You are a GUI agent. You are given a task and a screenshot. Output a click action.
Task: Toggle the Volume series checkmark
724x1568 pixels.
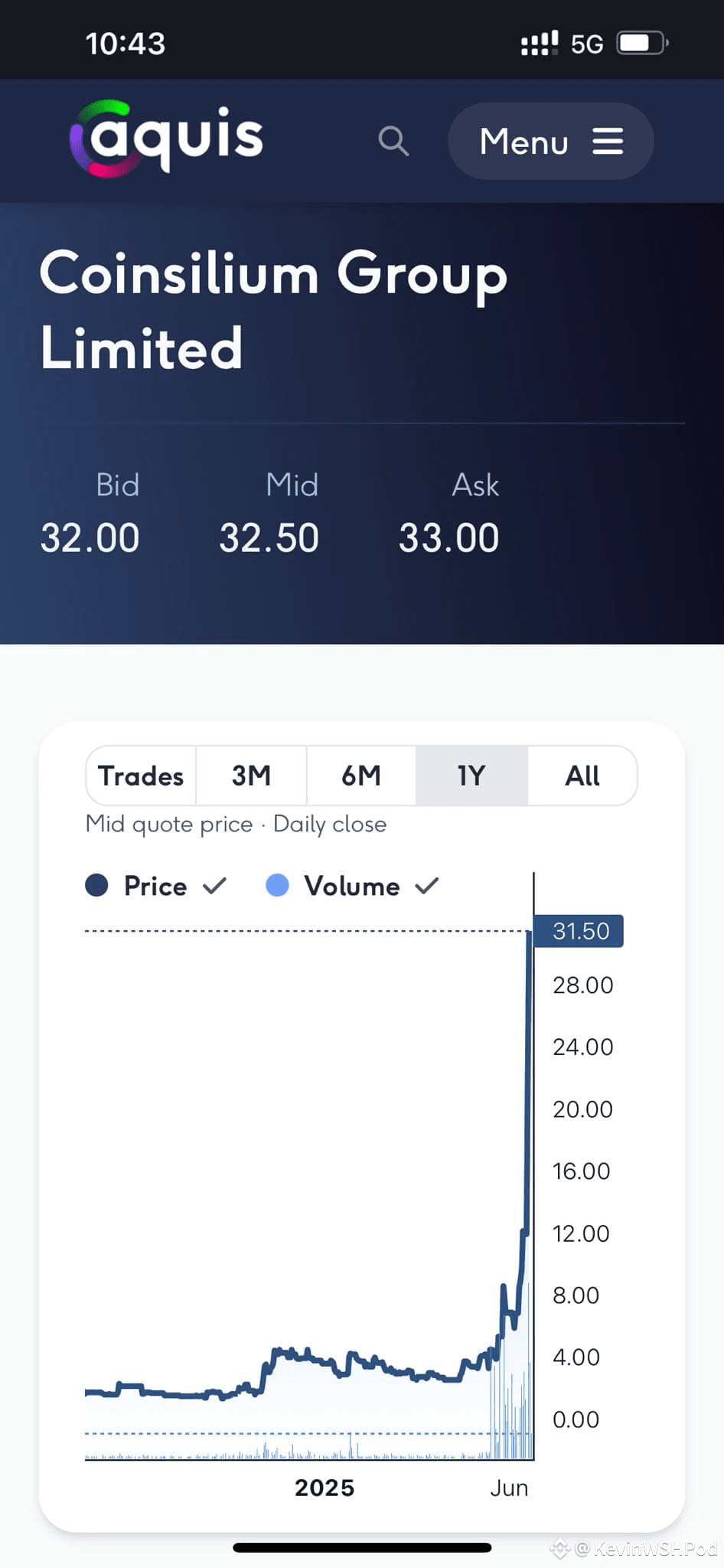pyautogui.click(x=427, y=886)
